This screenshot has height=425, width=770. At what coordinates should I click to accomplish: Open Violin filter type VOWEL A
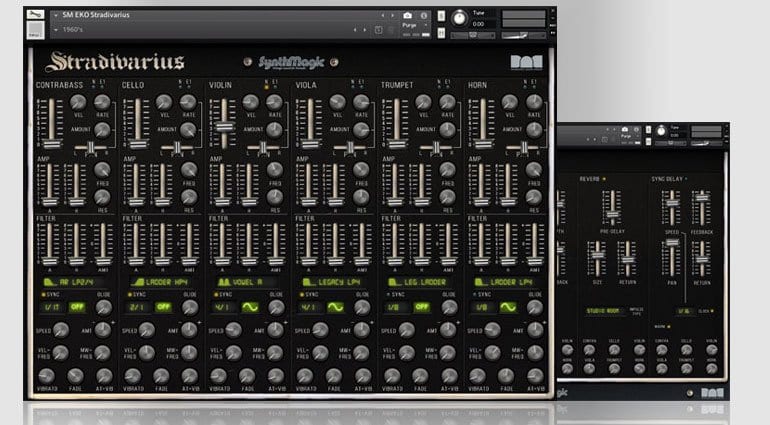click(x=248, y=282)
